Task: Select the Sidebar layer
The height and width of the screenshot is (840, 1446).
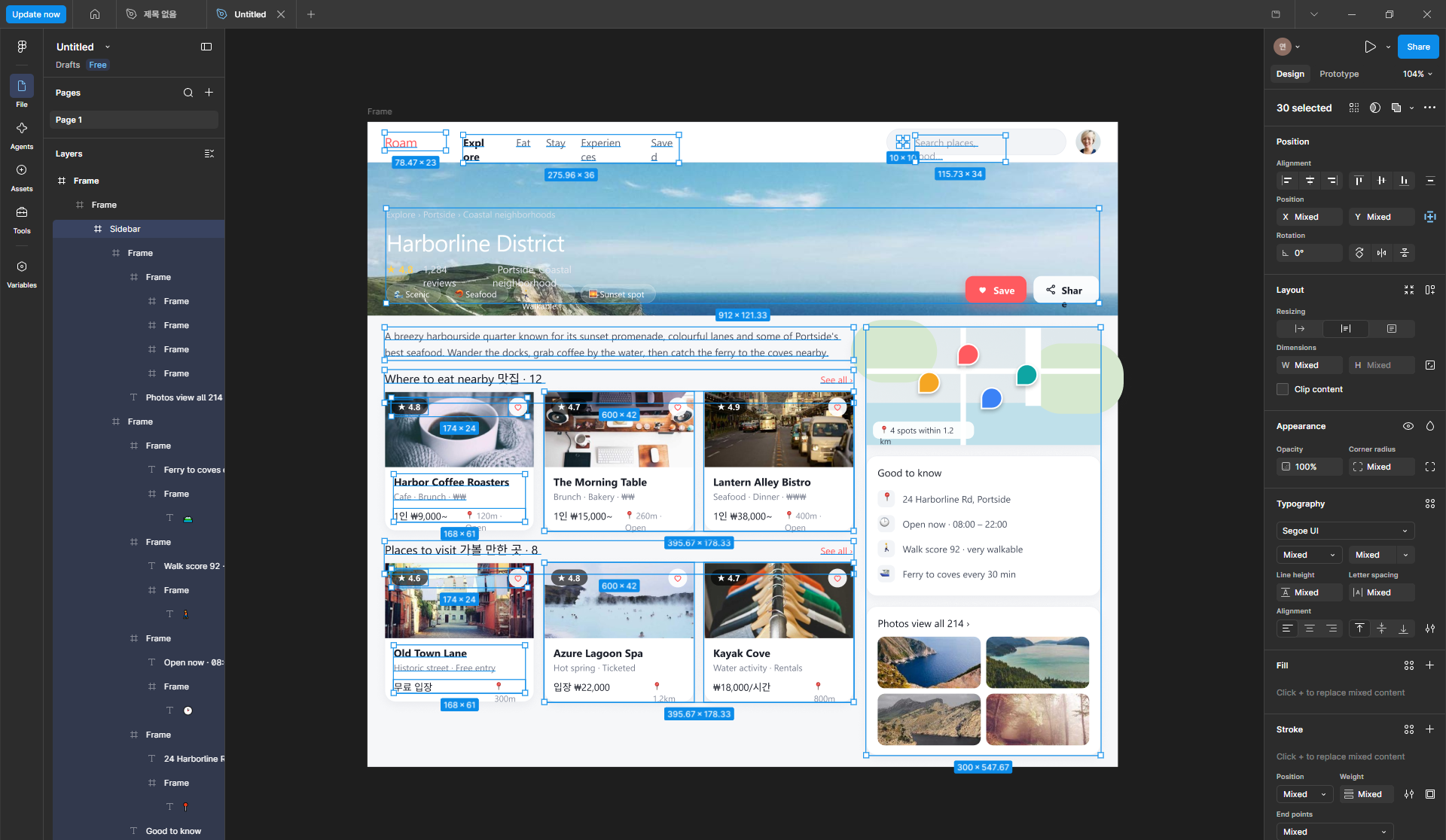Action: coord(139,229)
